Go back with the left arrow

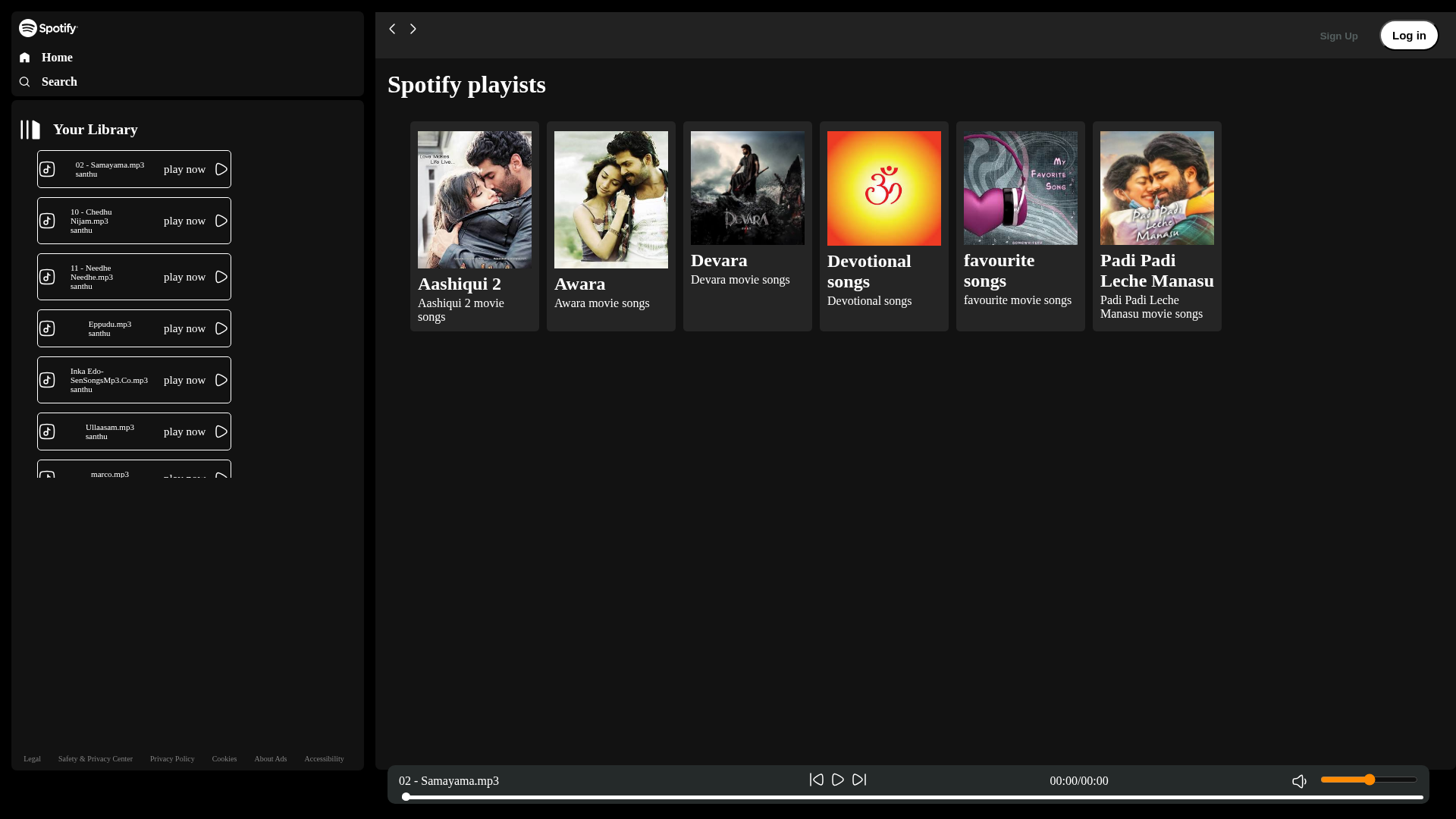point(392,29)
